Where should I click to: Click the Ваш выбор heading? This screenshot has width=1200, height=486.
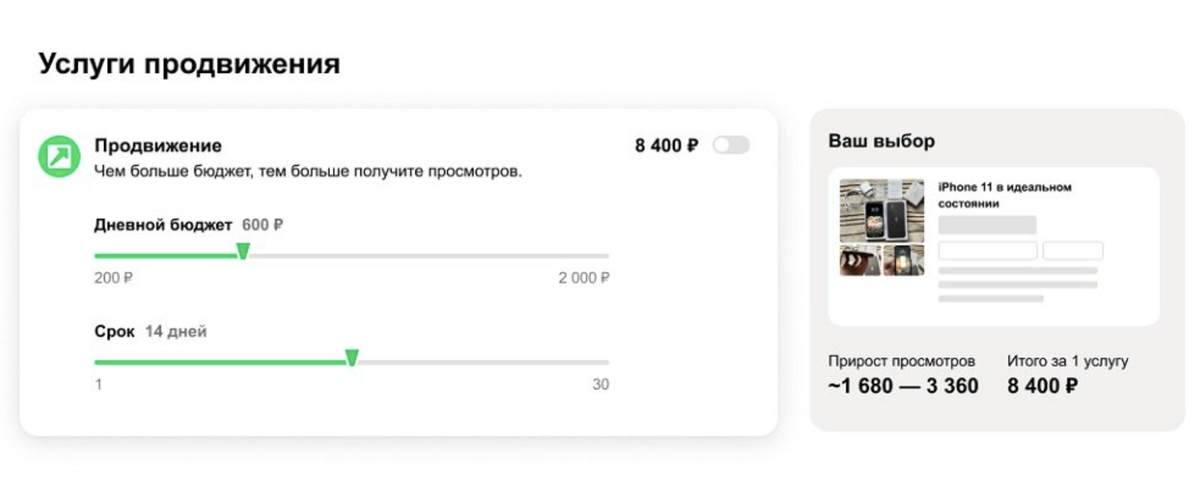coord(881,141)
